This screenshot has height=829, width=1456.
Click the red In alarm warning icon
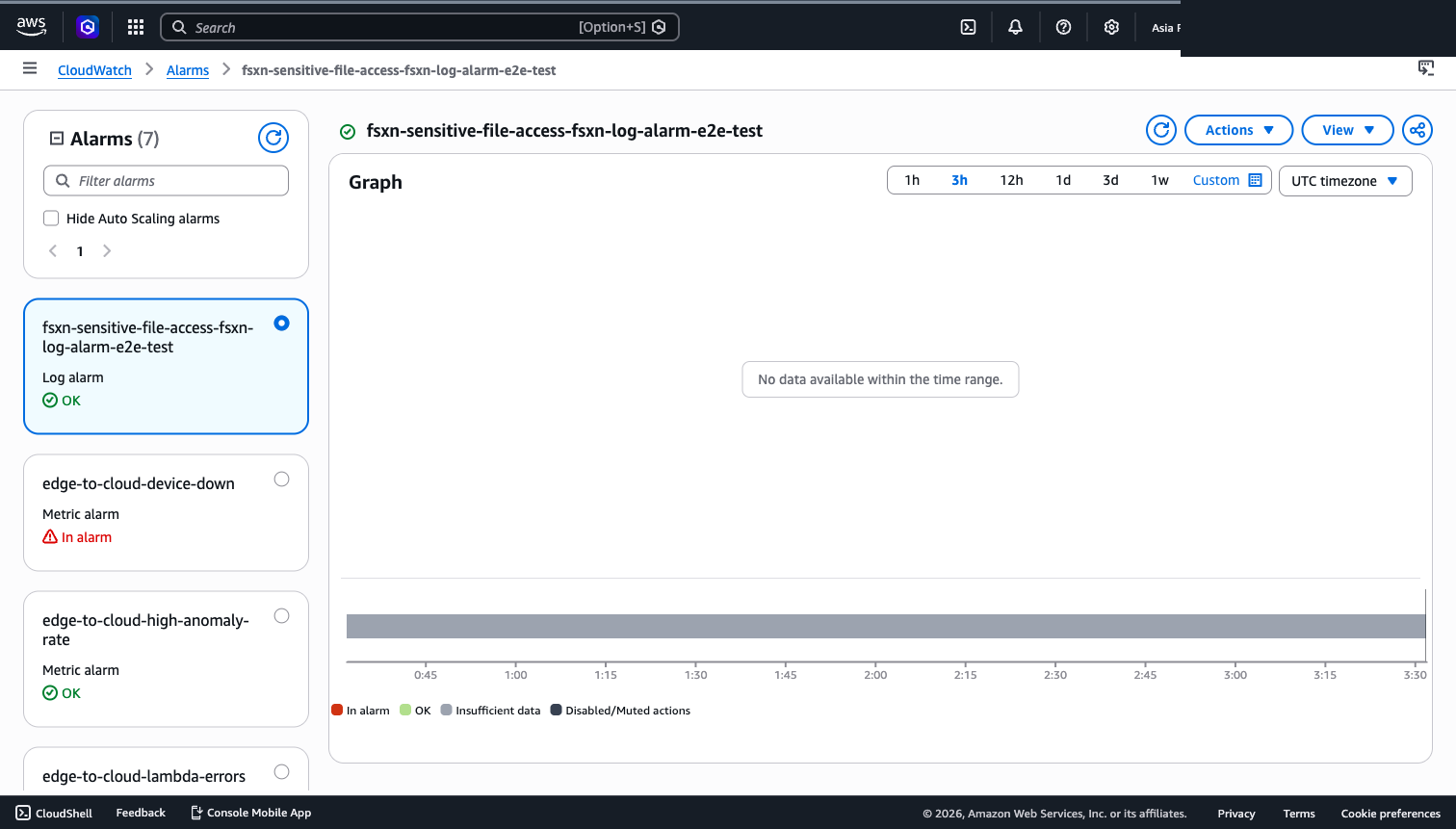click(50, 537)
